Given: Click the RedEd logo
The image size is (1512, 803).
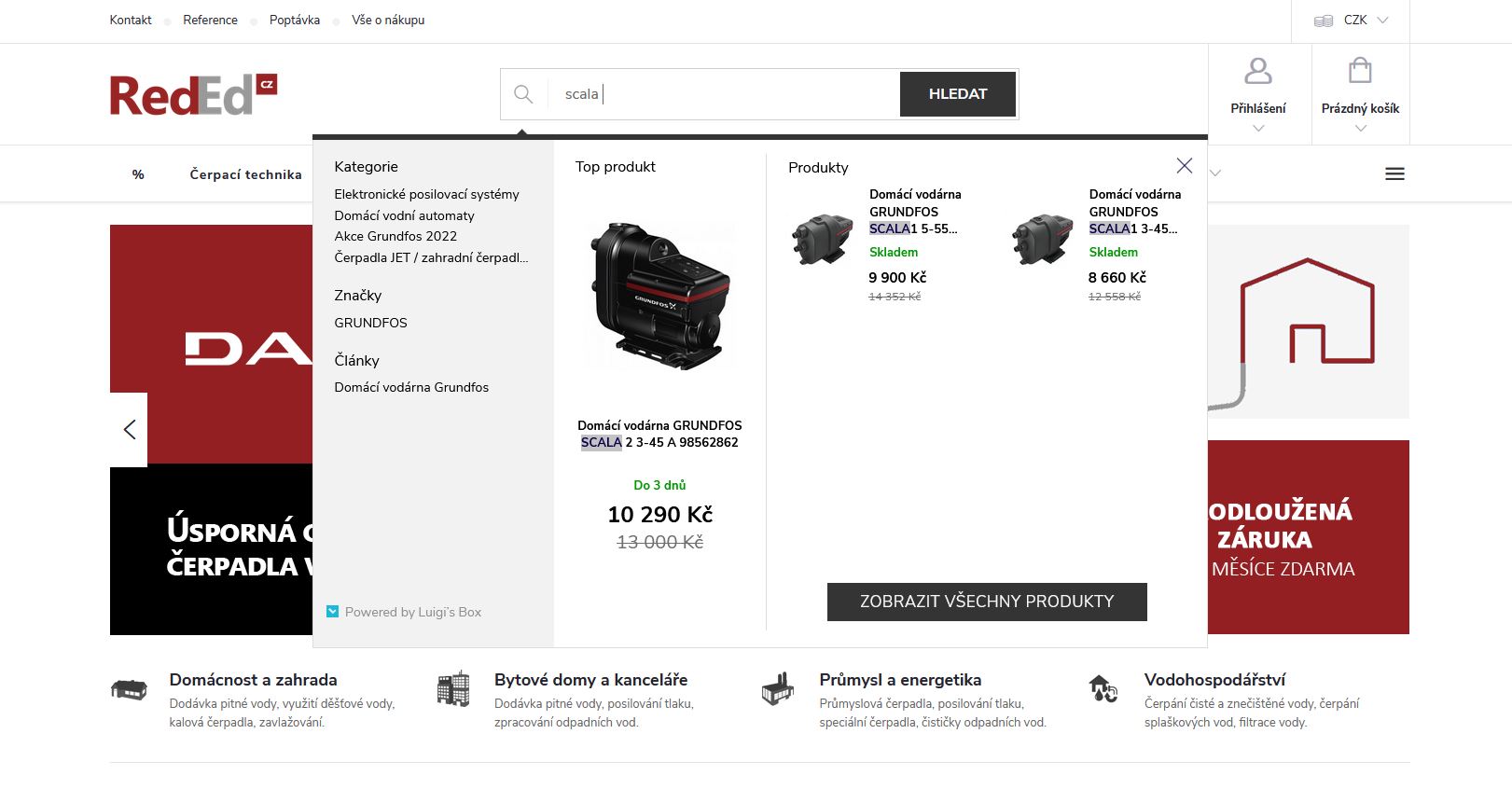Looking at the screenshot, I should [193, 95].
